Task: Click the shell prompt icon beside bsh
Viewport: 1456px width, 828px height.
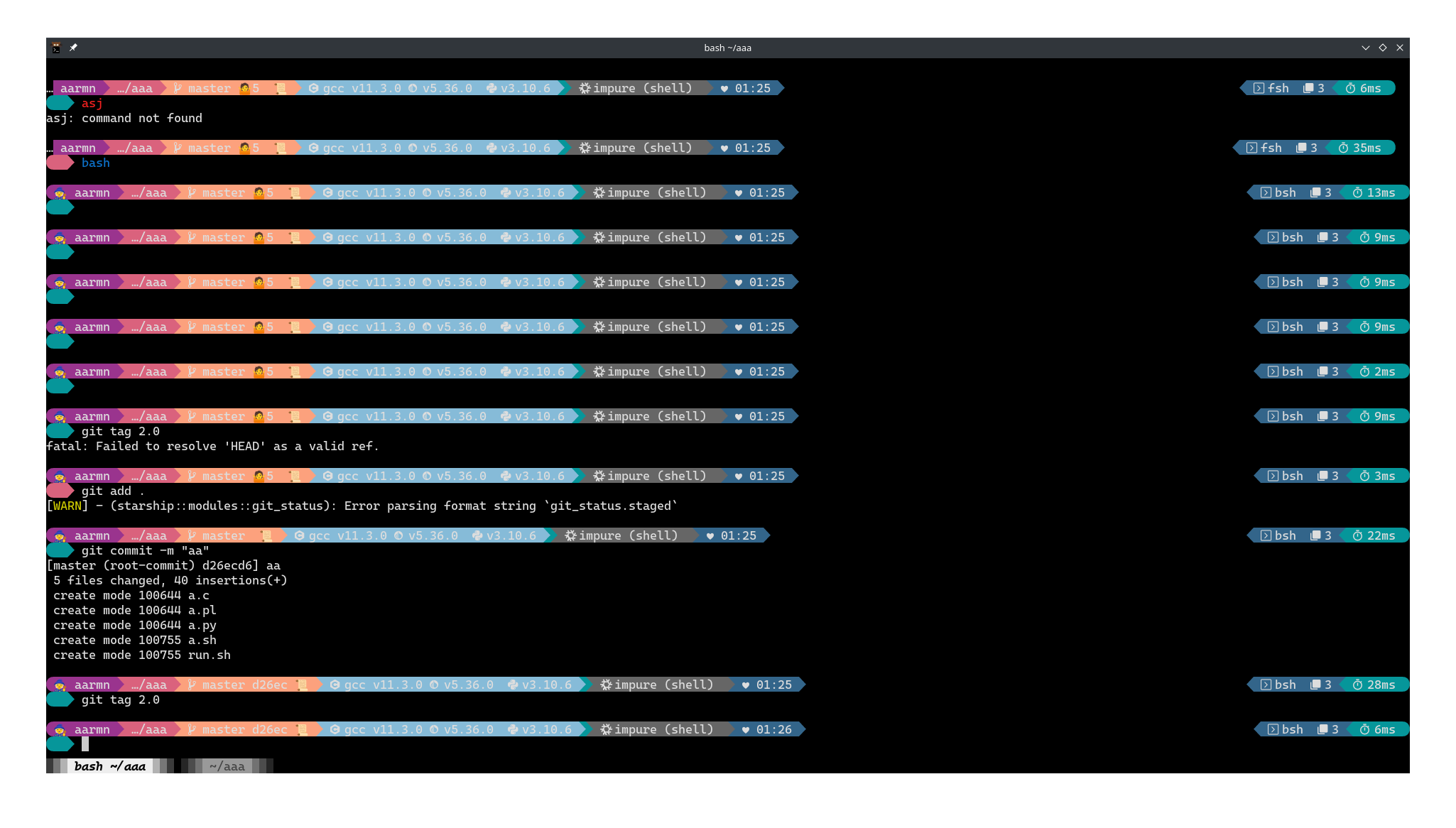Action: tap(1267, 192)
